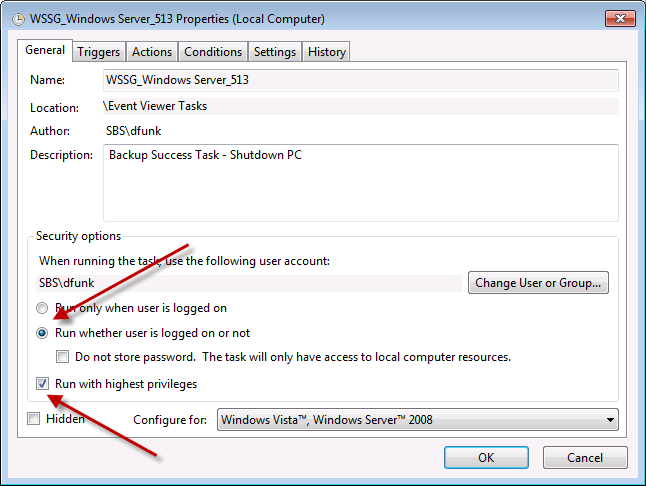Select the Settings tab
Viewport: 646px width, 486px height.
pos(275,52)
